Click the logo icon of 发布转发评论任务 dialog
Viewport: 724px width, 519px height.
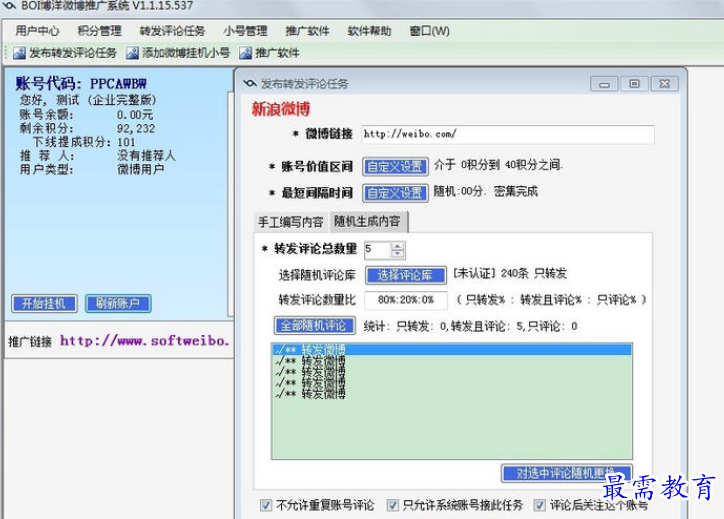250,84
